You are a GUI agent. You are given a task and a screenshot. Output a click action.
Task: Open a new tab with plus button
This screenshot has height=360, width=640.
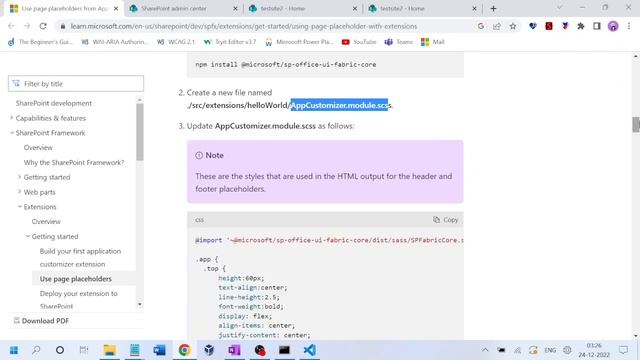(493, 8)
